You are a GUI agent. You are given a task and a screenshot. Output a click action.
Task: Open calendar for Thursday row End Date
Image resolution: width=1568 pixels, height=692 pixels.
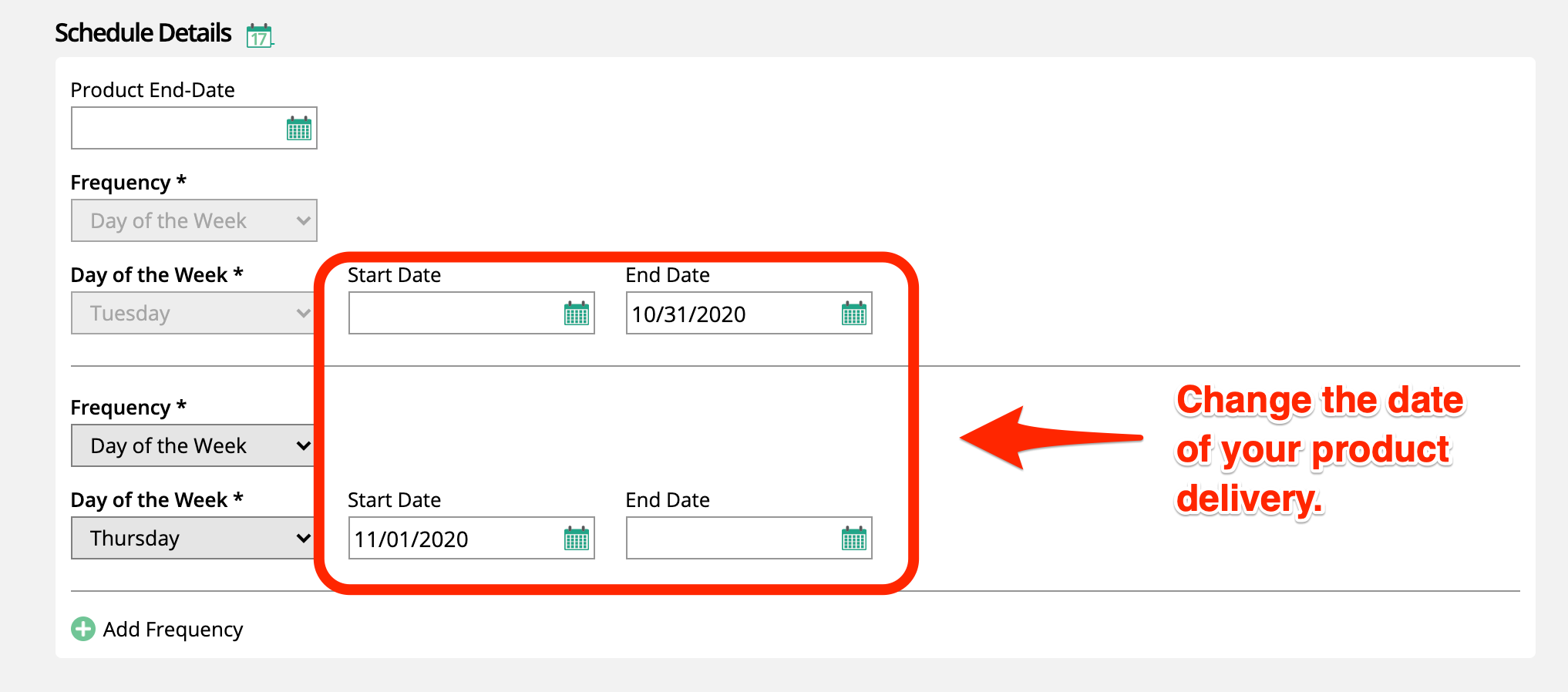(853, 539)
